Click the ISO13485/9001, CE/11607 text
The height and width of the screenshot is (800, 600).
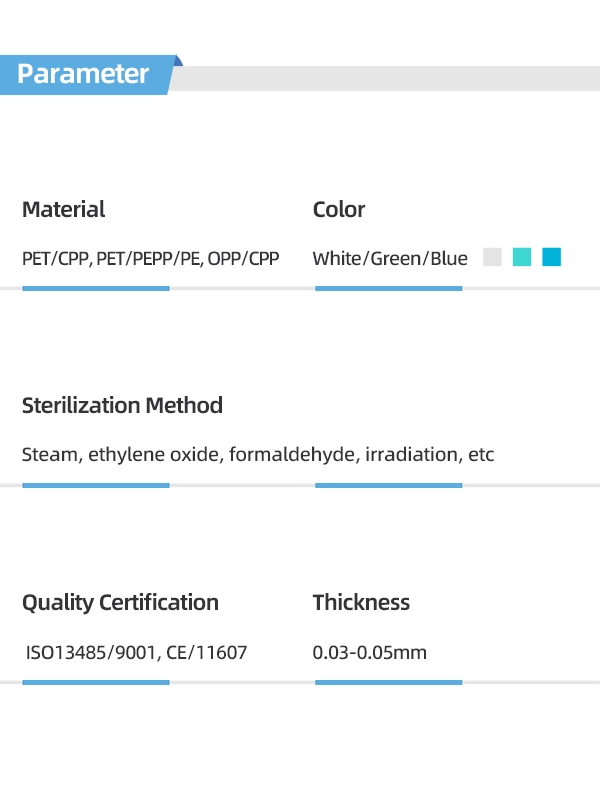(136, 653)
